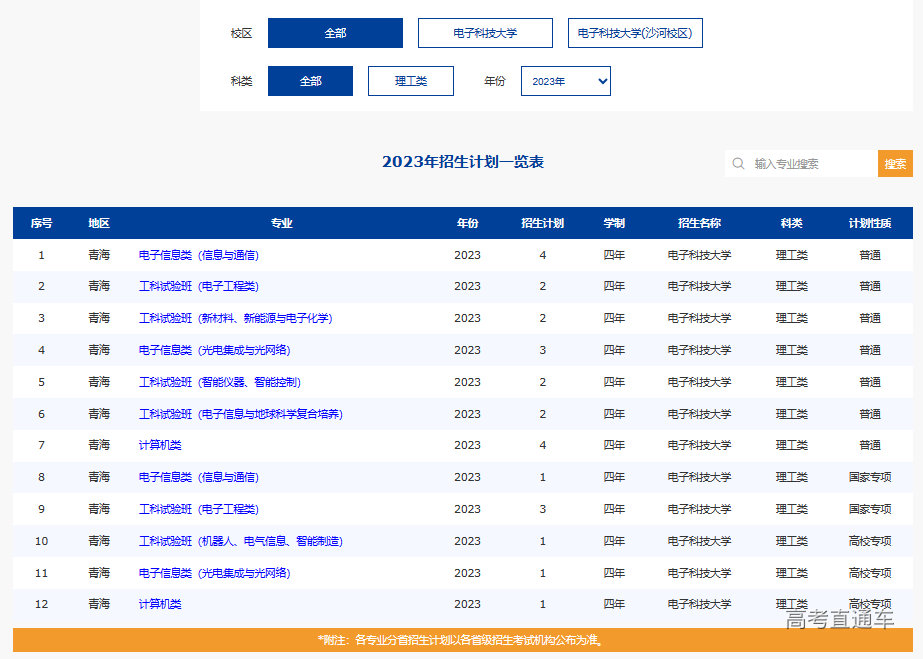
Task: Choose the 电子科技大学(沙河校区) campus option
Action: pyautogui.click(x=636, y=32)
